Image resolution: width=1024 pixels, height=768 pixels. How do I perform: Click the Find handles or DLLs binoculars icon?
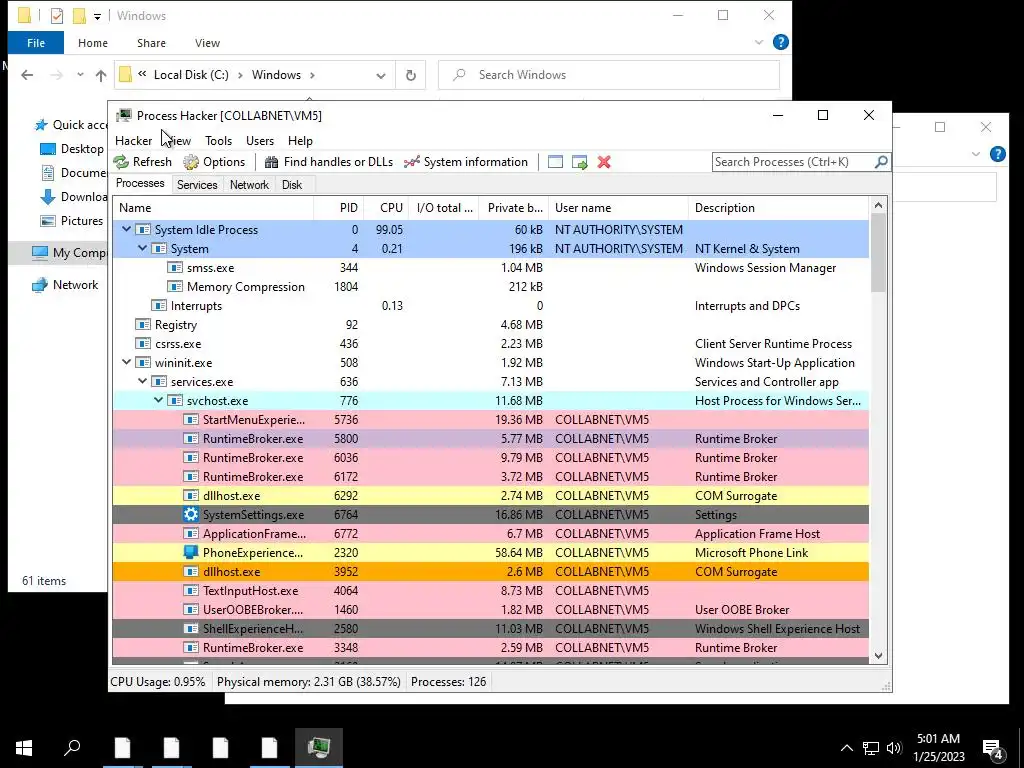[x=271, y=162]
